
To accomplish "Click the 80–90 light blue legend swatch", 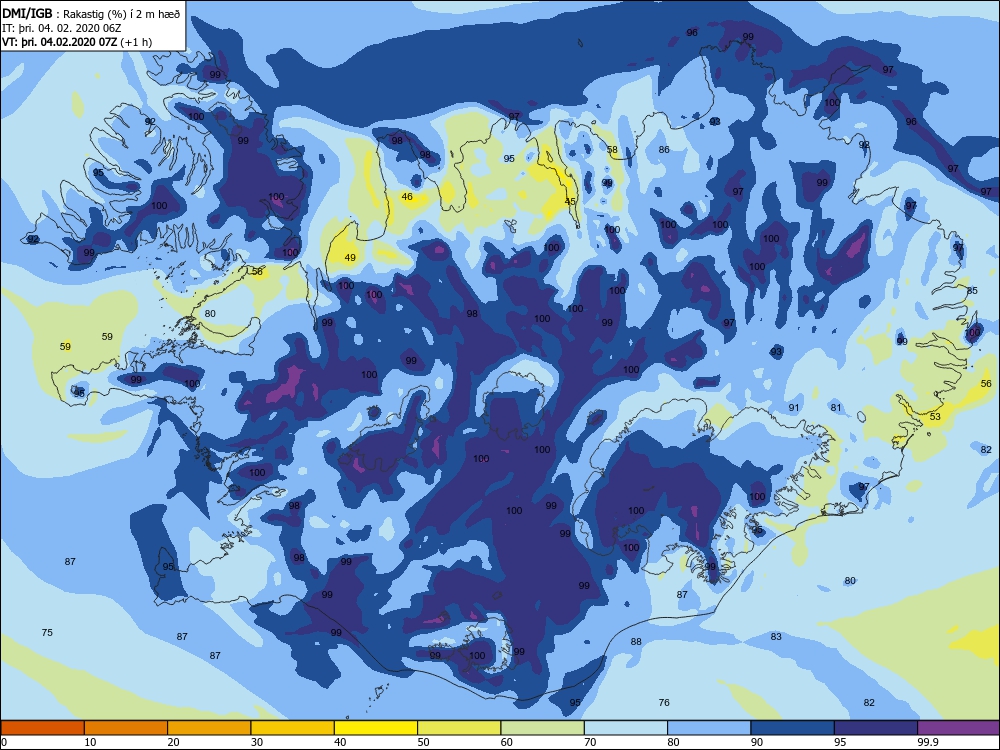I will pyautogui.click(x=709, y=728).
